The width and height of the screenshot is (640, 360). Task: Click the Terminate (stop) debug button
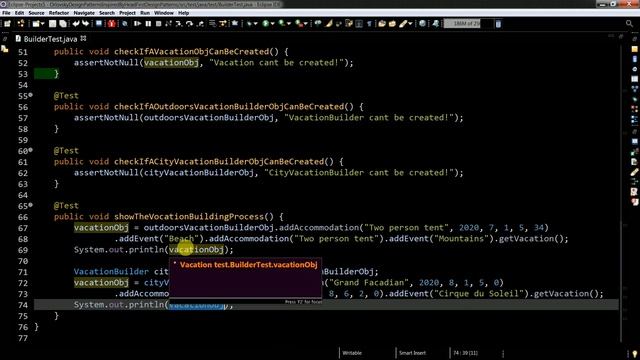[x=158, y=24]
